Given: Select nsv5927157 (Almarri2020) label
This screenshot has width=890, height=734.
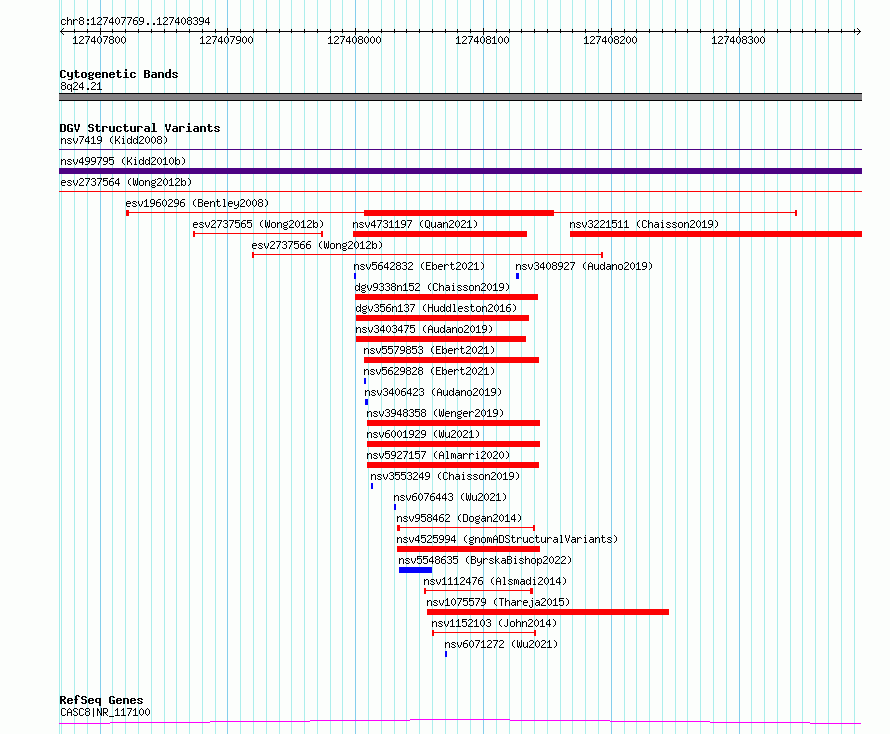Looking at the screenshot, I should (438, 455).
